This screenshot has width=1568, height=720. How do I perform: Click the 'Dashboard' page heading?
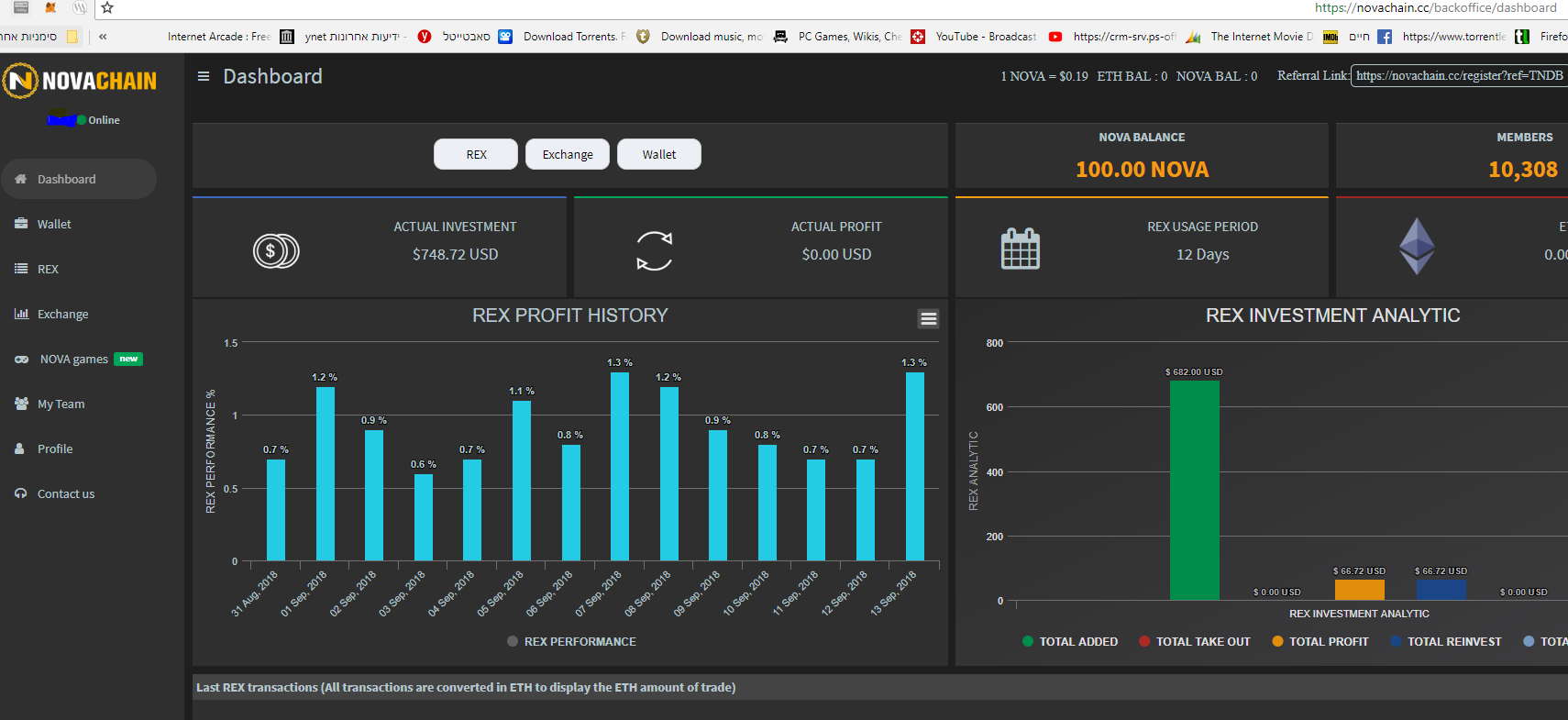(272, 76)
